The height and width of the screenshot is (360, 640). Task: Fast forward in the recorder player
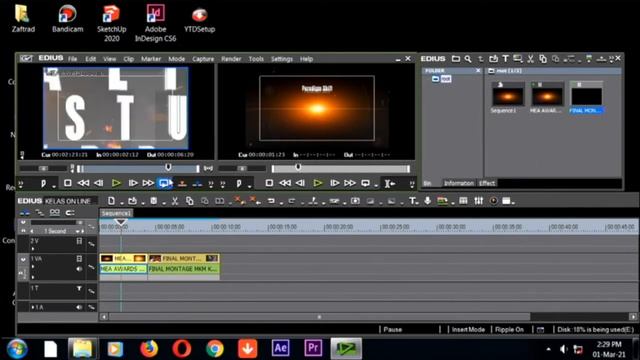coord(350,183)
